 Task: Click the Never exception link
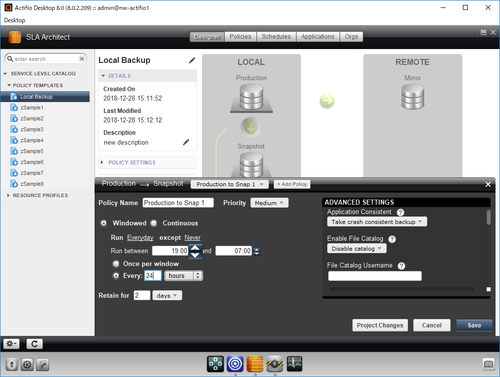193,238
